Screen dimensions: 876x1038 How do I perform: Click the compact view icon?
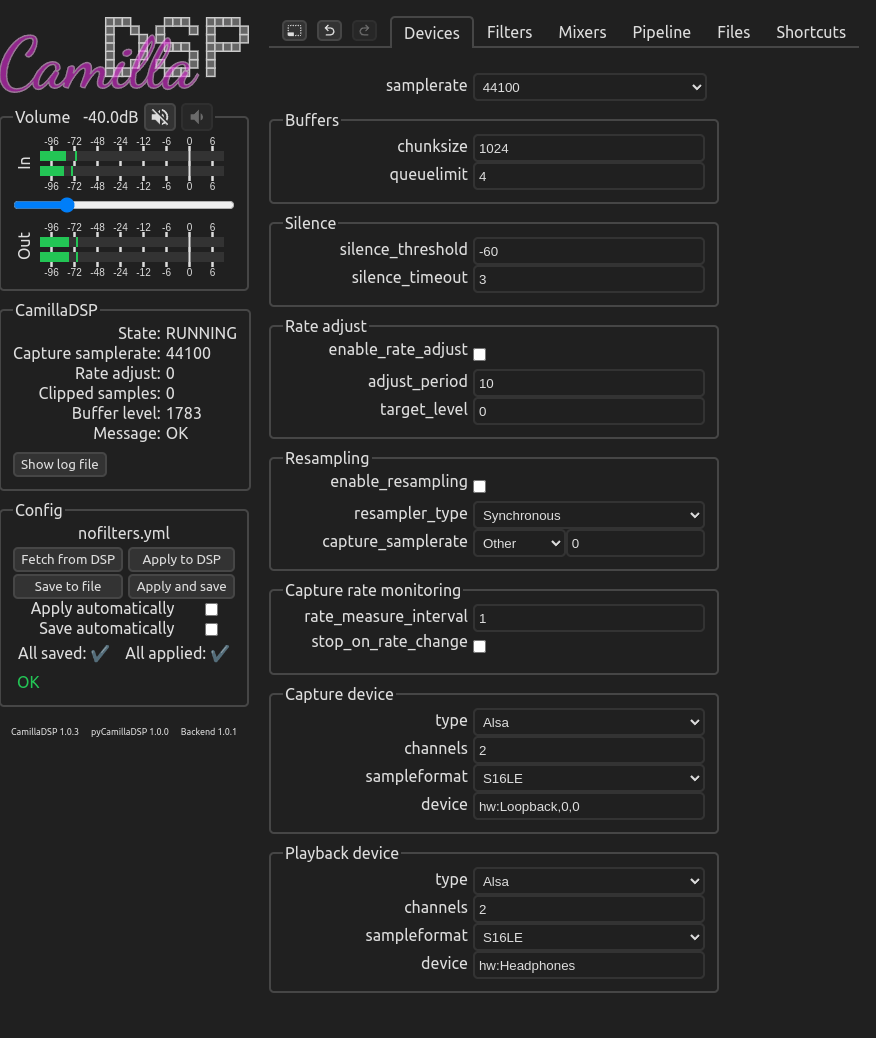point(294,30)
